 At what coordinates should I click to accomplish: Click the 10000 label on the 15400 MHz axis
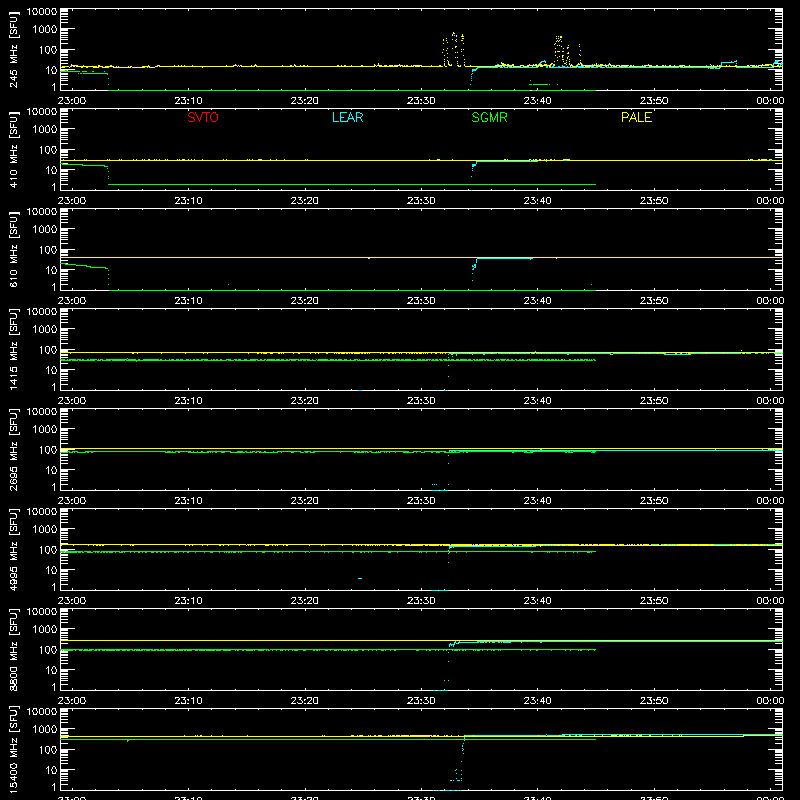click(42, 711)
